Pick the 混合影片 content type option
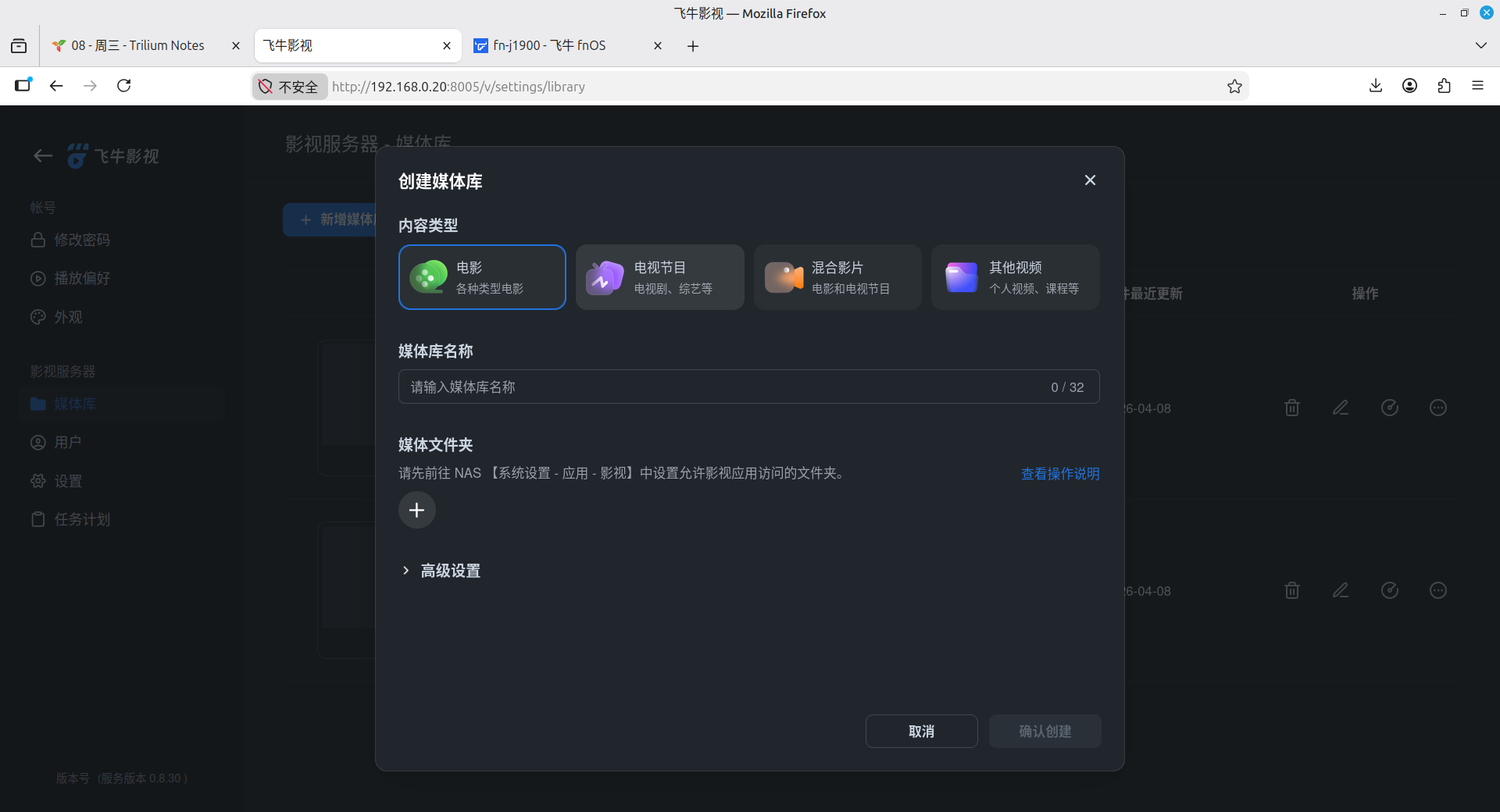The image size is (1500, 812). tap(837, 277)
